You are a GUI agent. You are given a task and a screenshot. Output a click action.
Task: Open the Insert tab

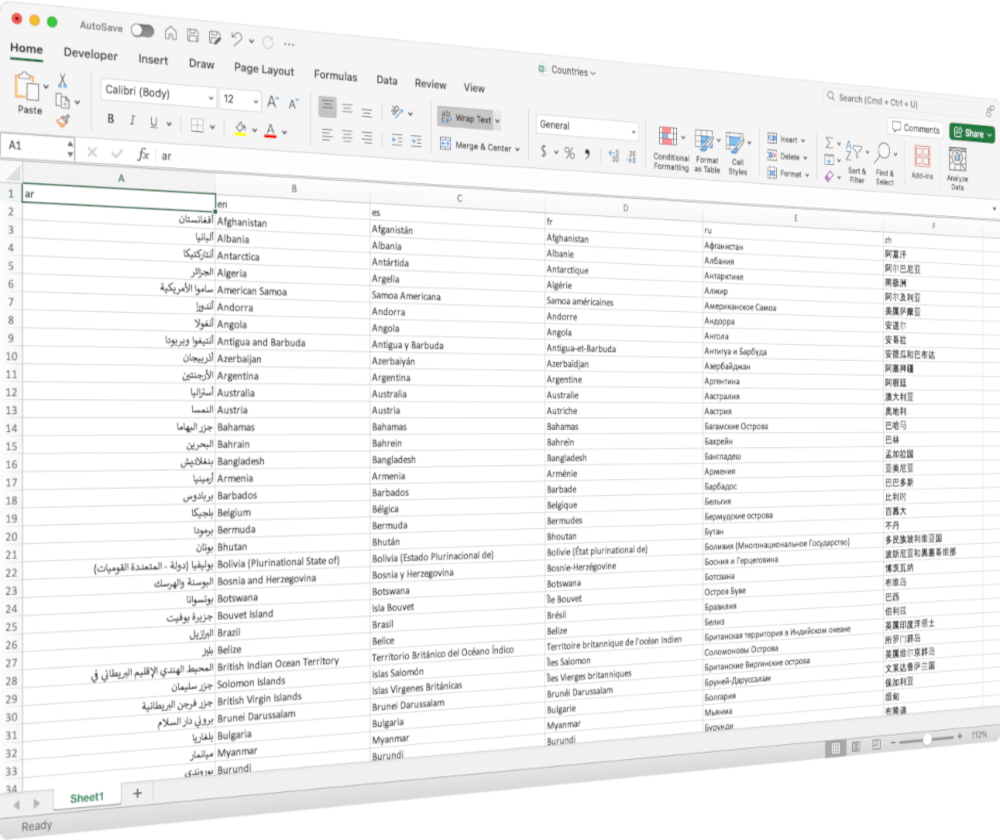click(x=153, y=59)
